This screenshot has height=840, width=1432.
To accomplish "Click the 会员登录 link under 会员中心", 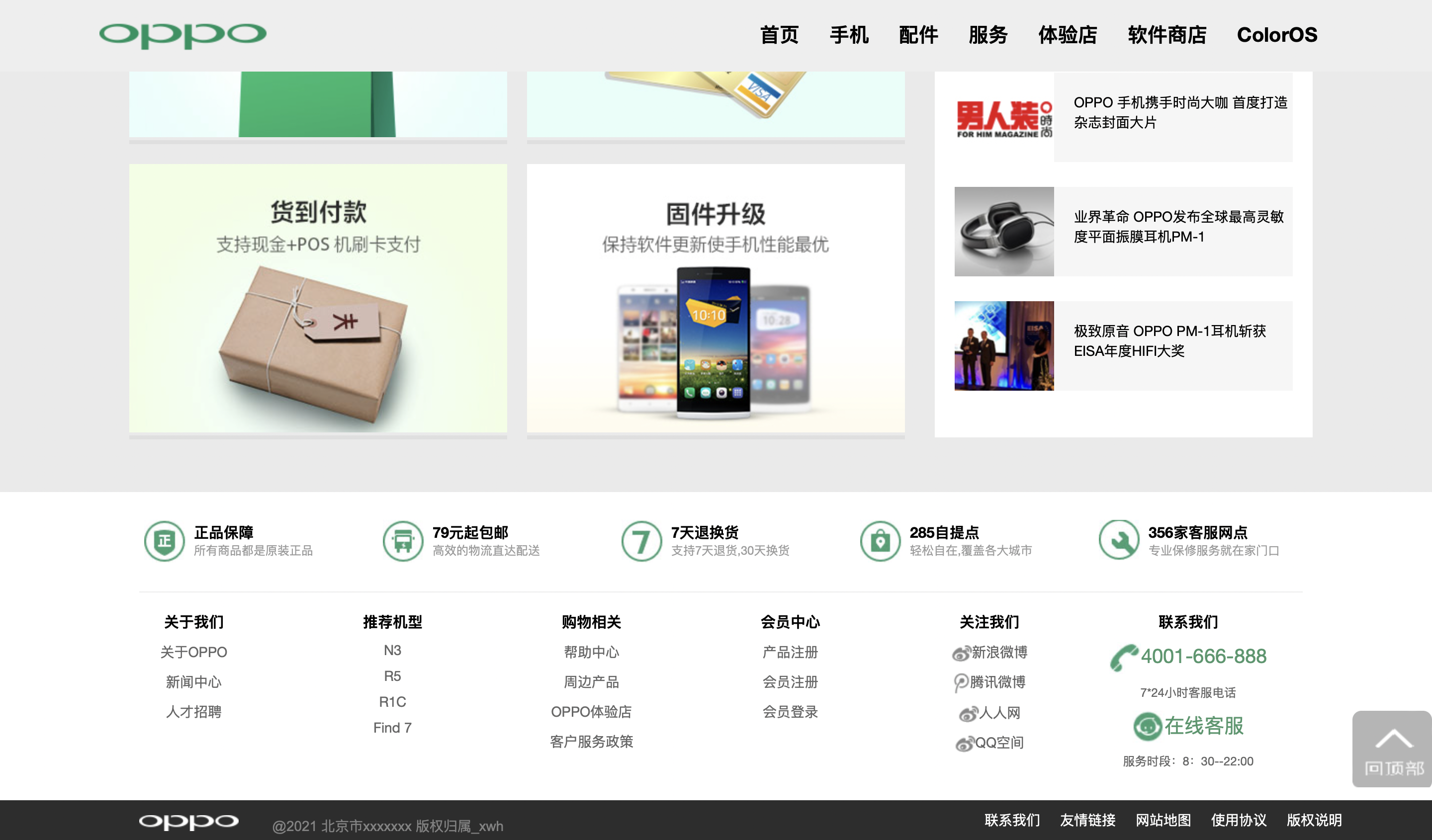I will pos(790,712).
